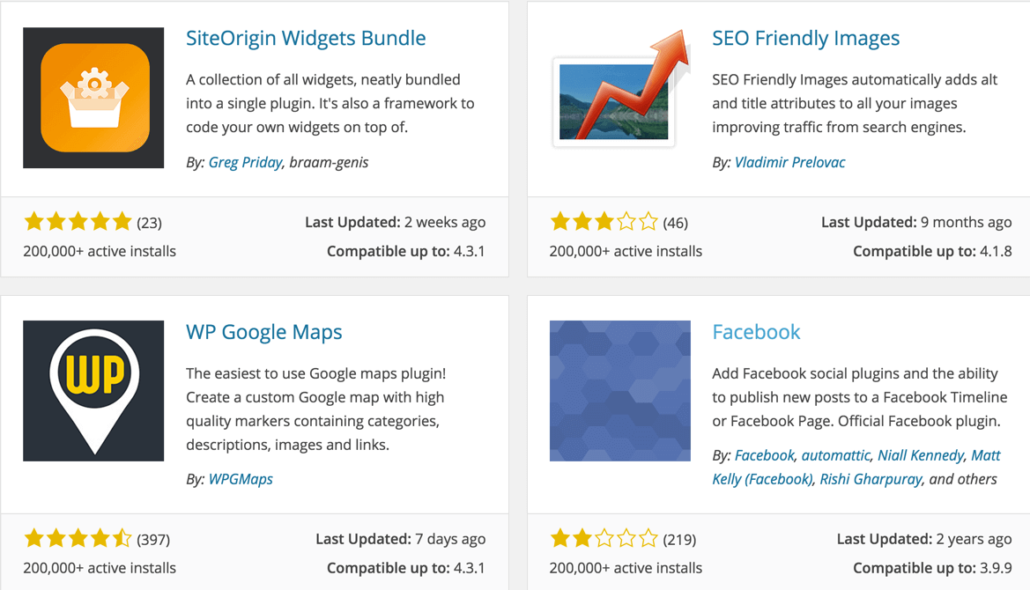Click the Rishi Gharpuray author link
1030x590 pixels.
coord(870,479)
